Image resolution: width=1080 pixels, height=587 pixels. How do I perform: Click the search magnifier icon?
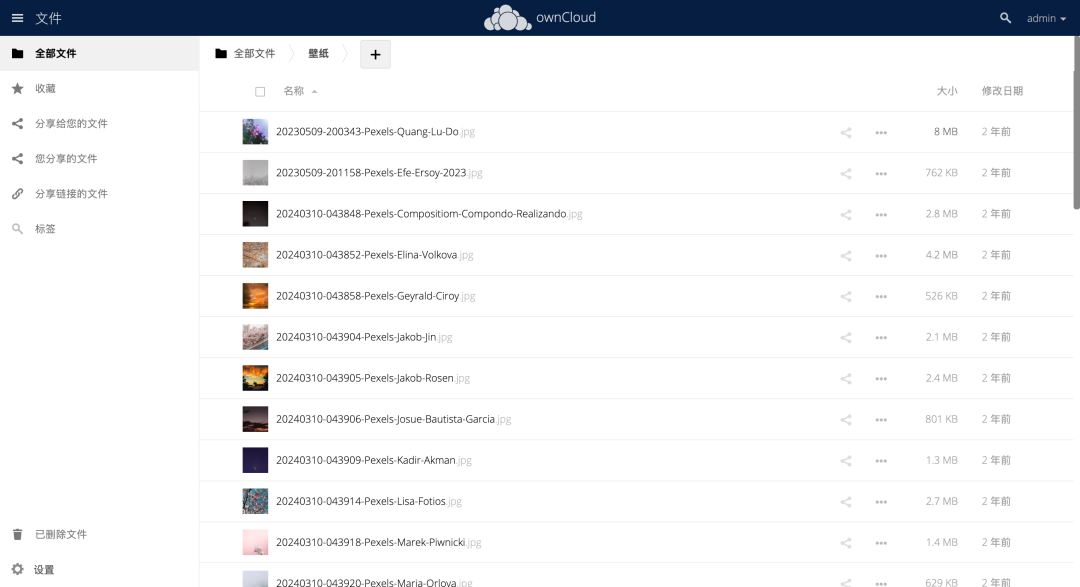pos(1005,18)
